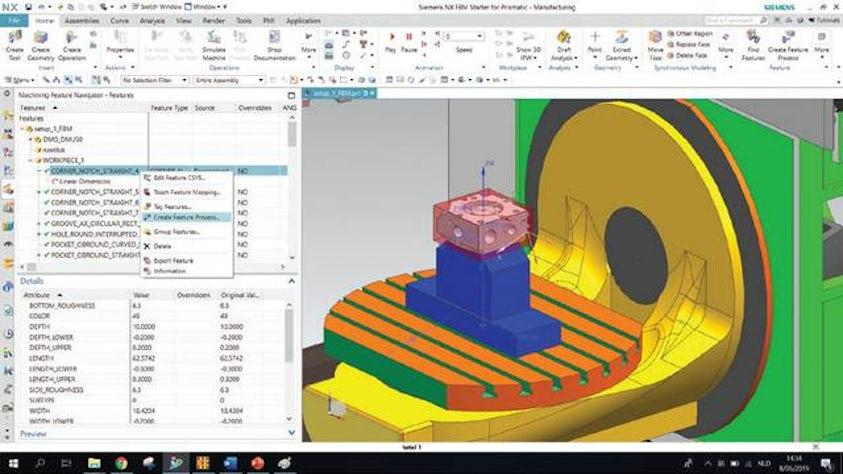This screenshot has width=843, height=474.
Task: Click the Extract Geometry icon
Action: [621, 44]
